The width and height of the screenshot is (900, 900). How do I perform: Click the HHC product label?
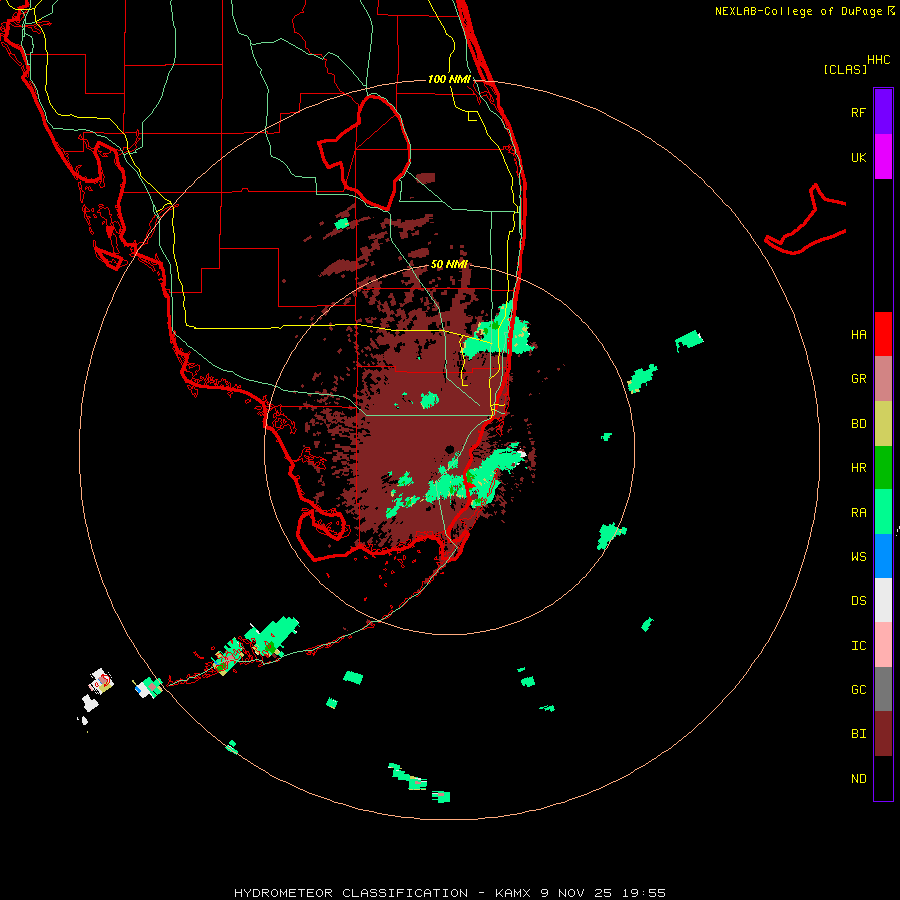tap(879, 60)
